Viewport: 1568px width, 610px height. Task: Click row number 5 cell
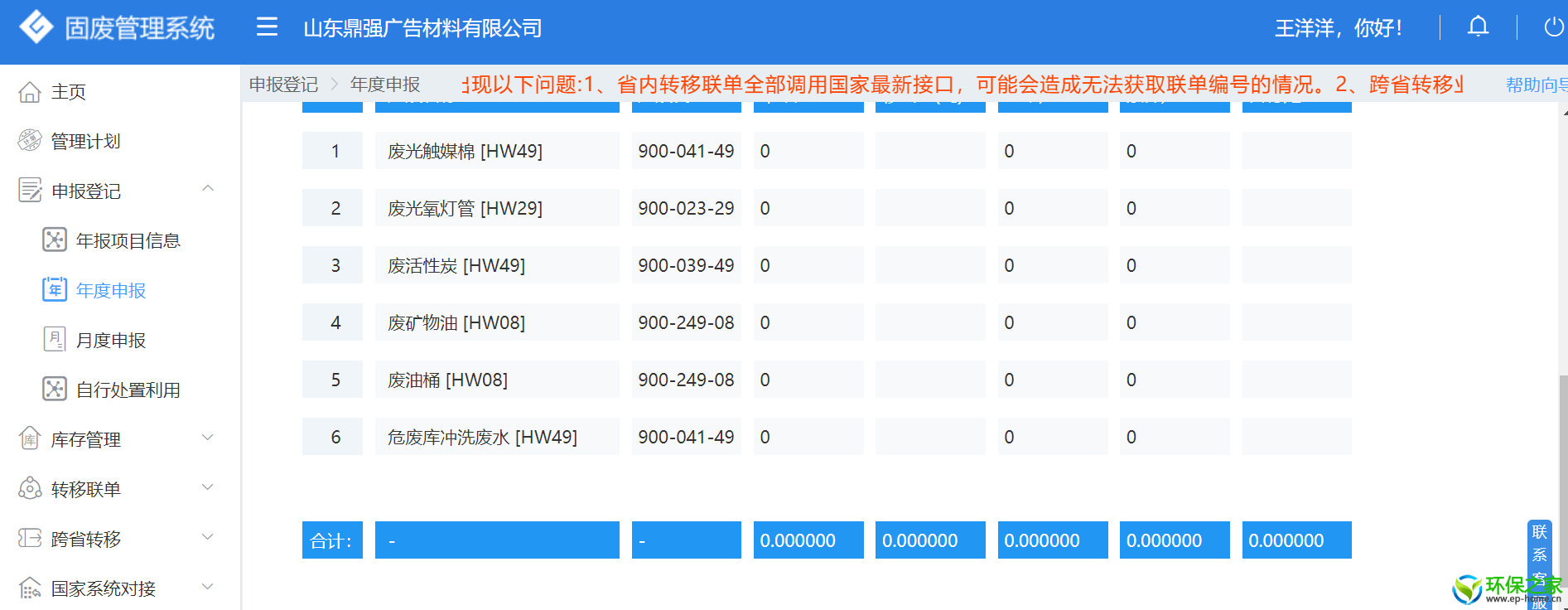[332, 380]
